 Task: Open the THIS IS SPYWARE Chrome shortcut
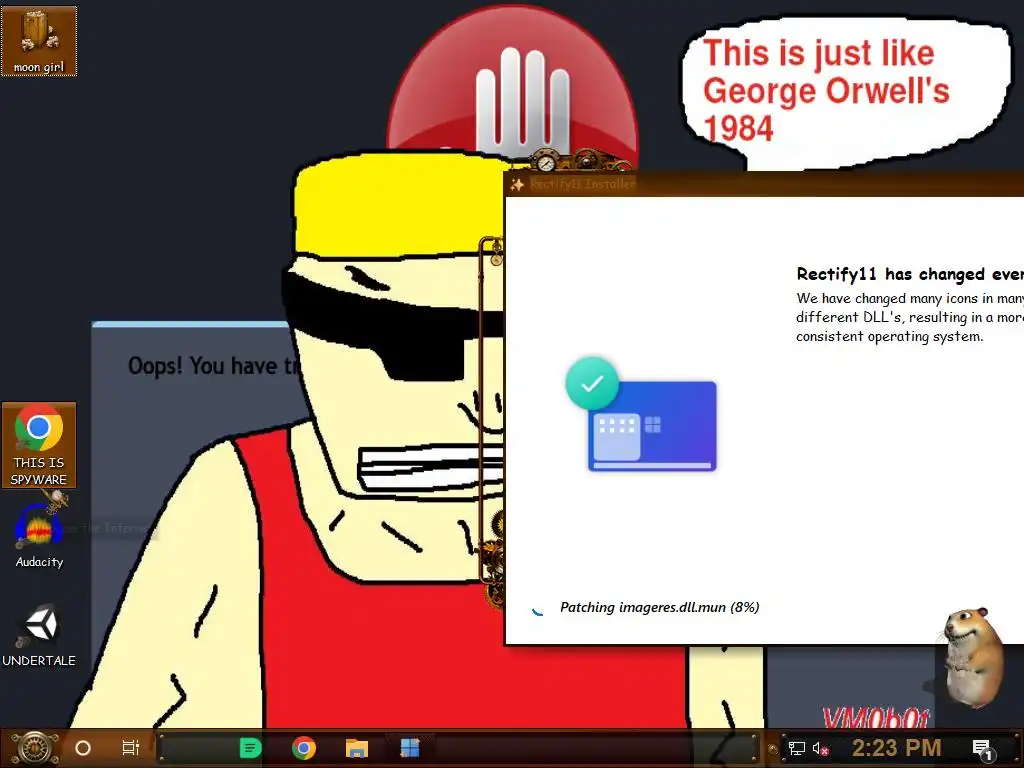(39, 445)
